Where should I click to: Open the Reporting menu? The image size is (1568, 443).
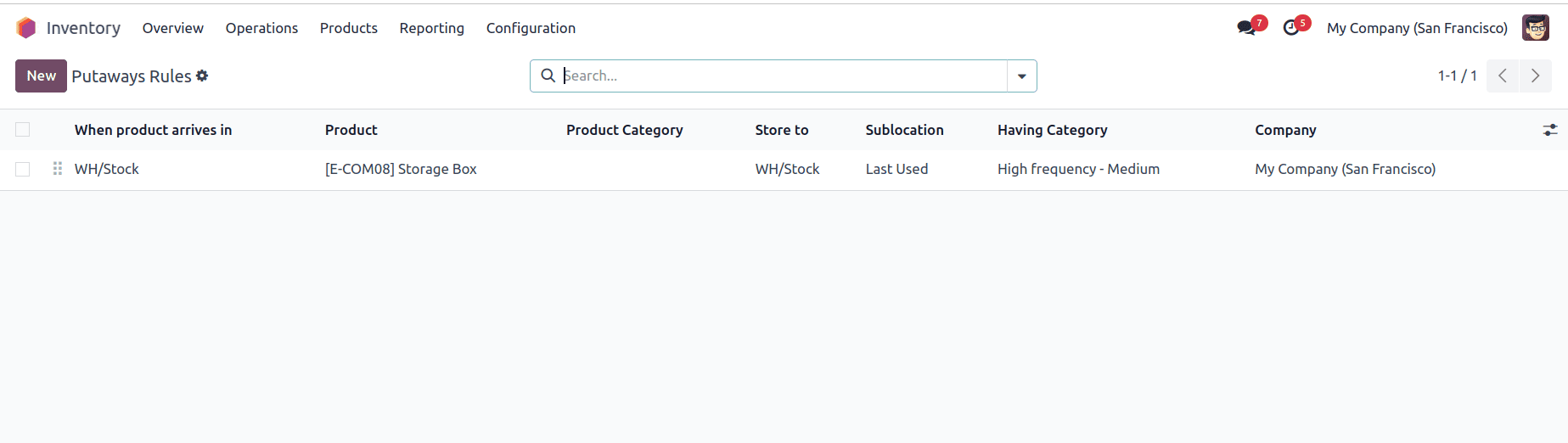[431, 28]
